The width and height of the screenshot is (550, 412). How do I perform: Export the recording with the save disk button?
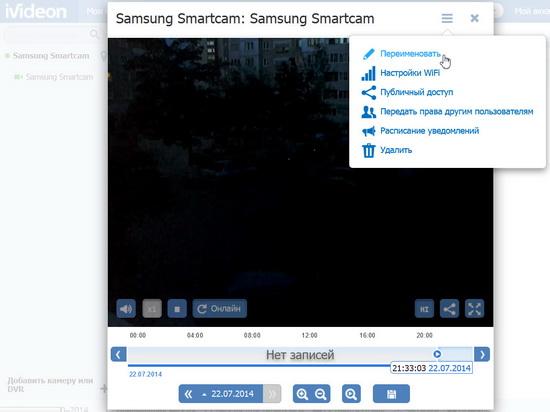pyautogui.click(x=391, y=394)
